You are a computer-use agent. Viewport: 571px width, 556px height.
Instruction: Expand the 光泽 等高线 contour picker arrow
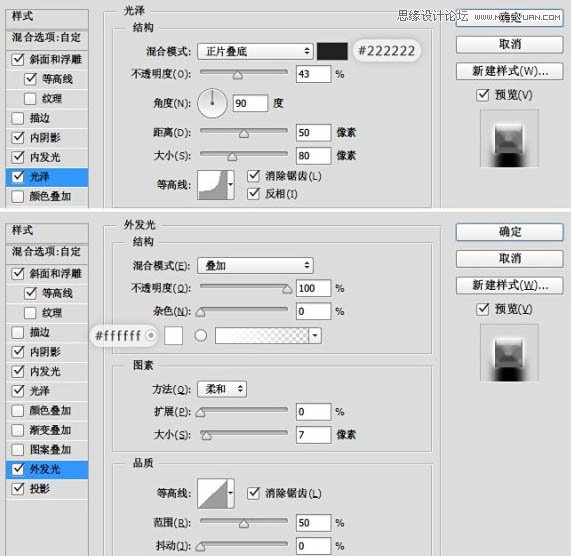pos(231,185)
